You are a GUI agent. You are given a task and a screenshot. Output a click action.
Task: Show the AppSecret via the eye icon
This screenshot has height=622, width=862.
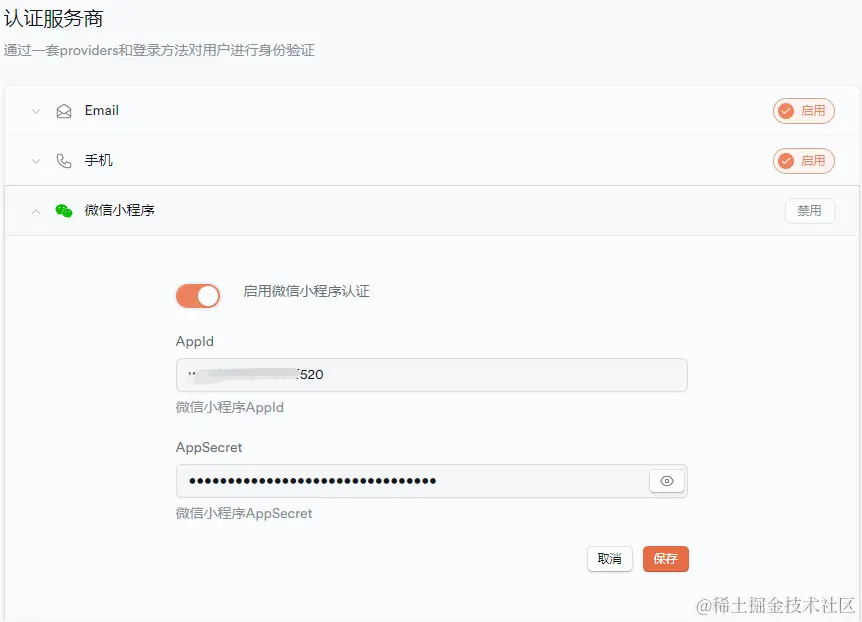point(667,481)
